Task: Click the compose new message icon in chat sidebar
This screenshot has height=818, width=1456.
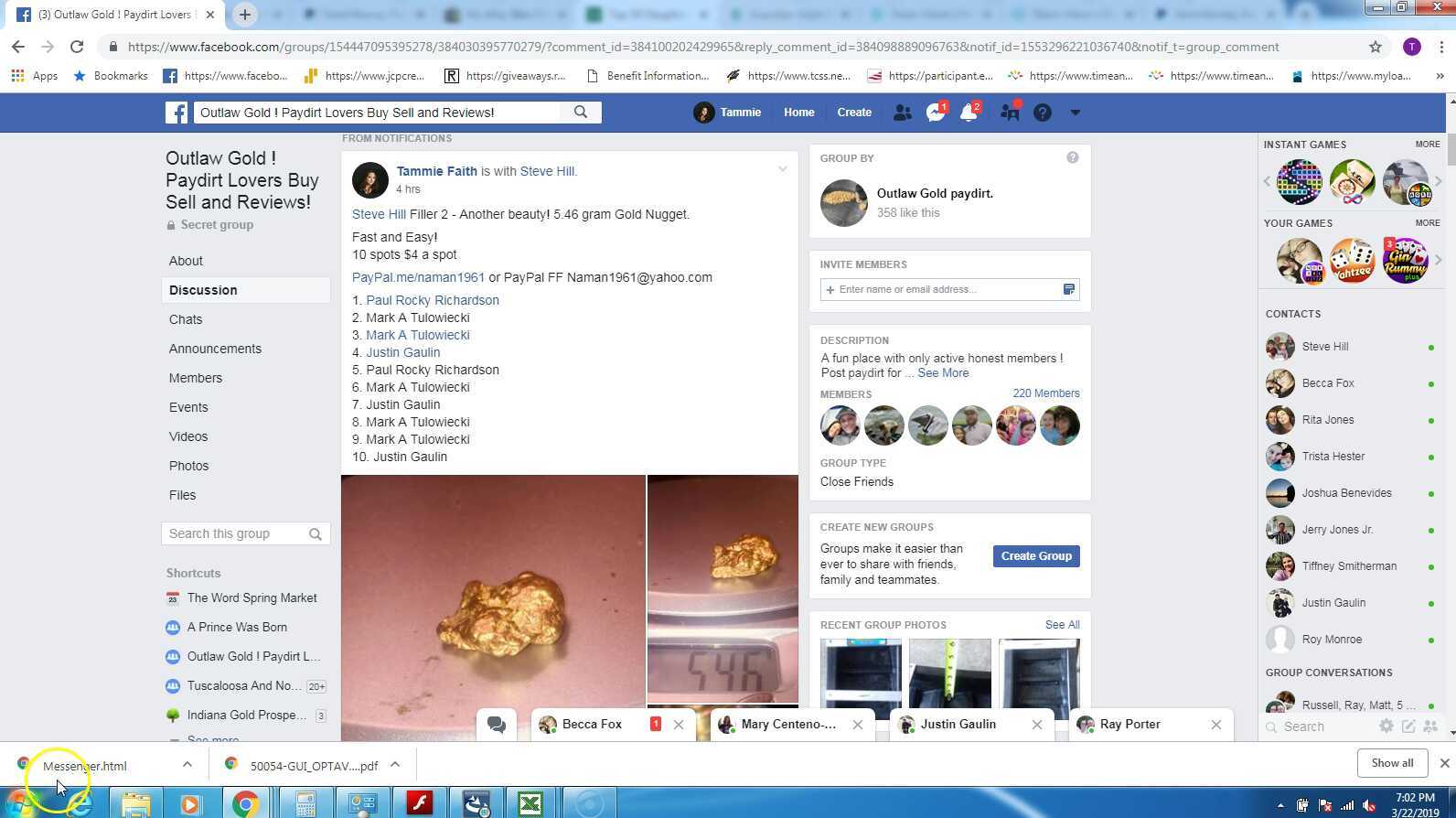Action: click(x=1408, y=726)
